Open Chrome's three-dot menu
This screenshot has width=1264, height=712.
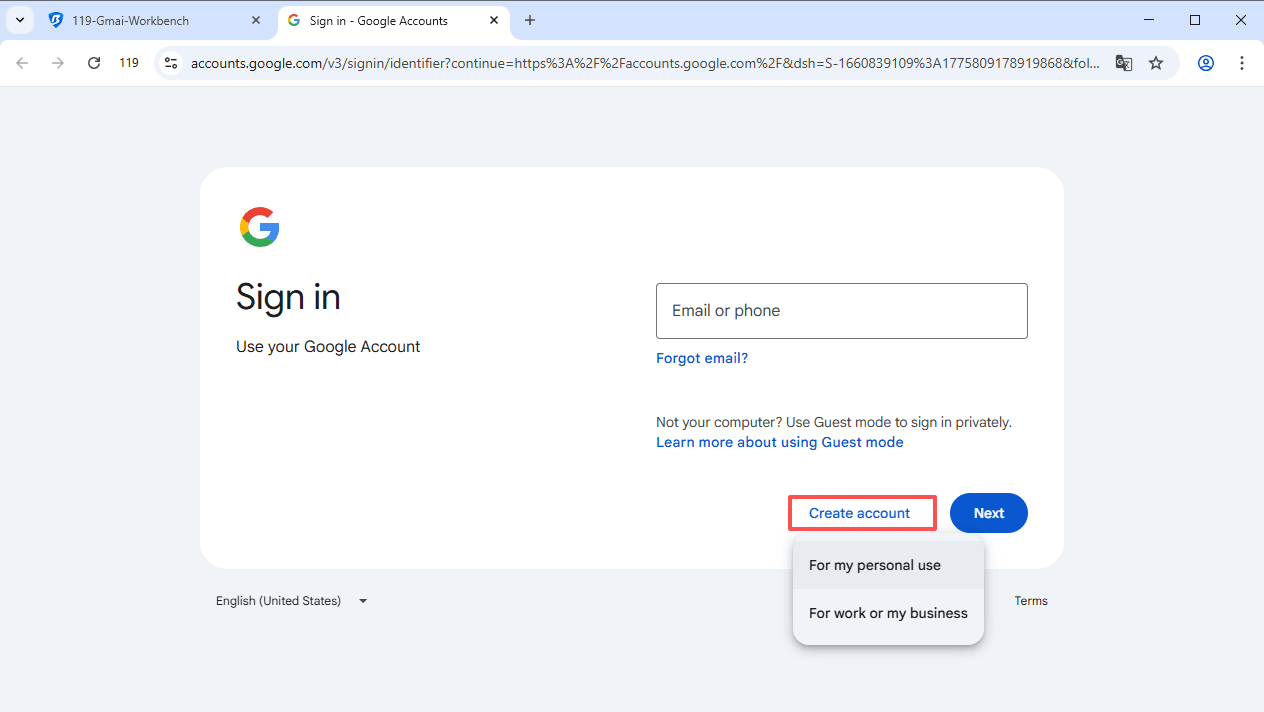[x=1242, y=62]
